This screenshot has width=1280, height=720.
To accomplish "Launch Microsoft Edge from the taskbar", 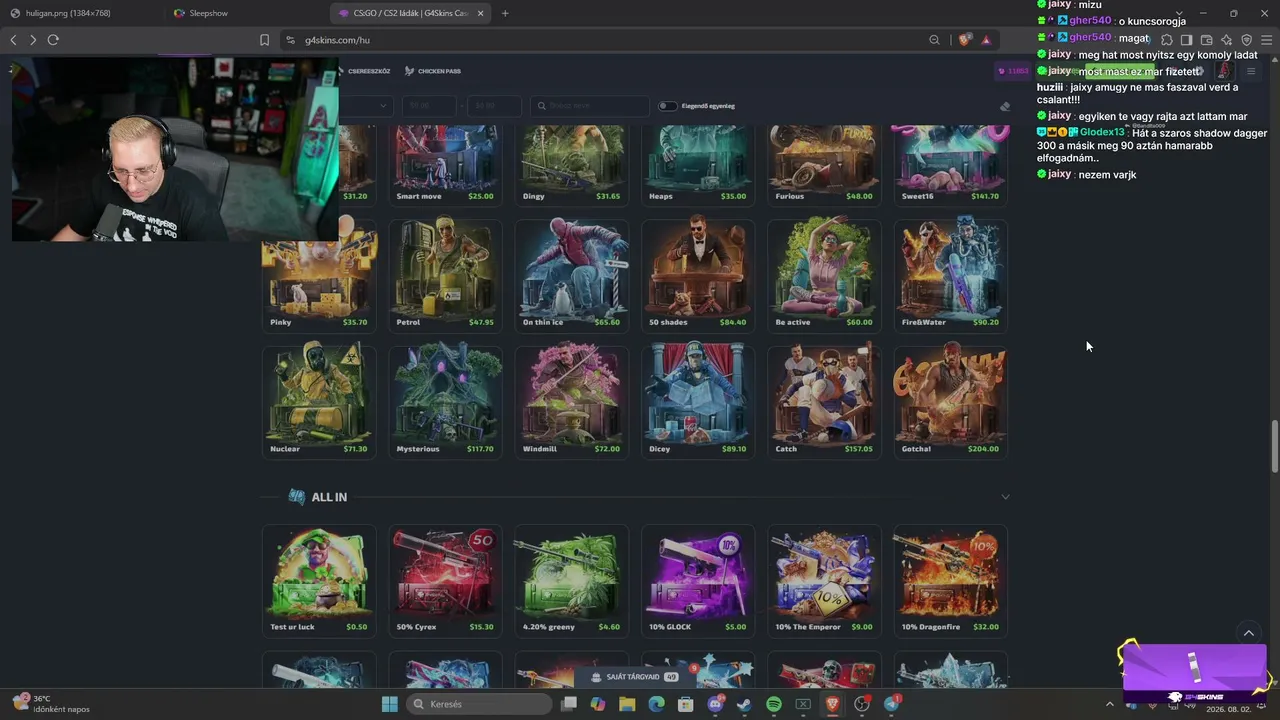I will pyautogui.click(x=656, y=704).
